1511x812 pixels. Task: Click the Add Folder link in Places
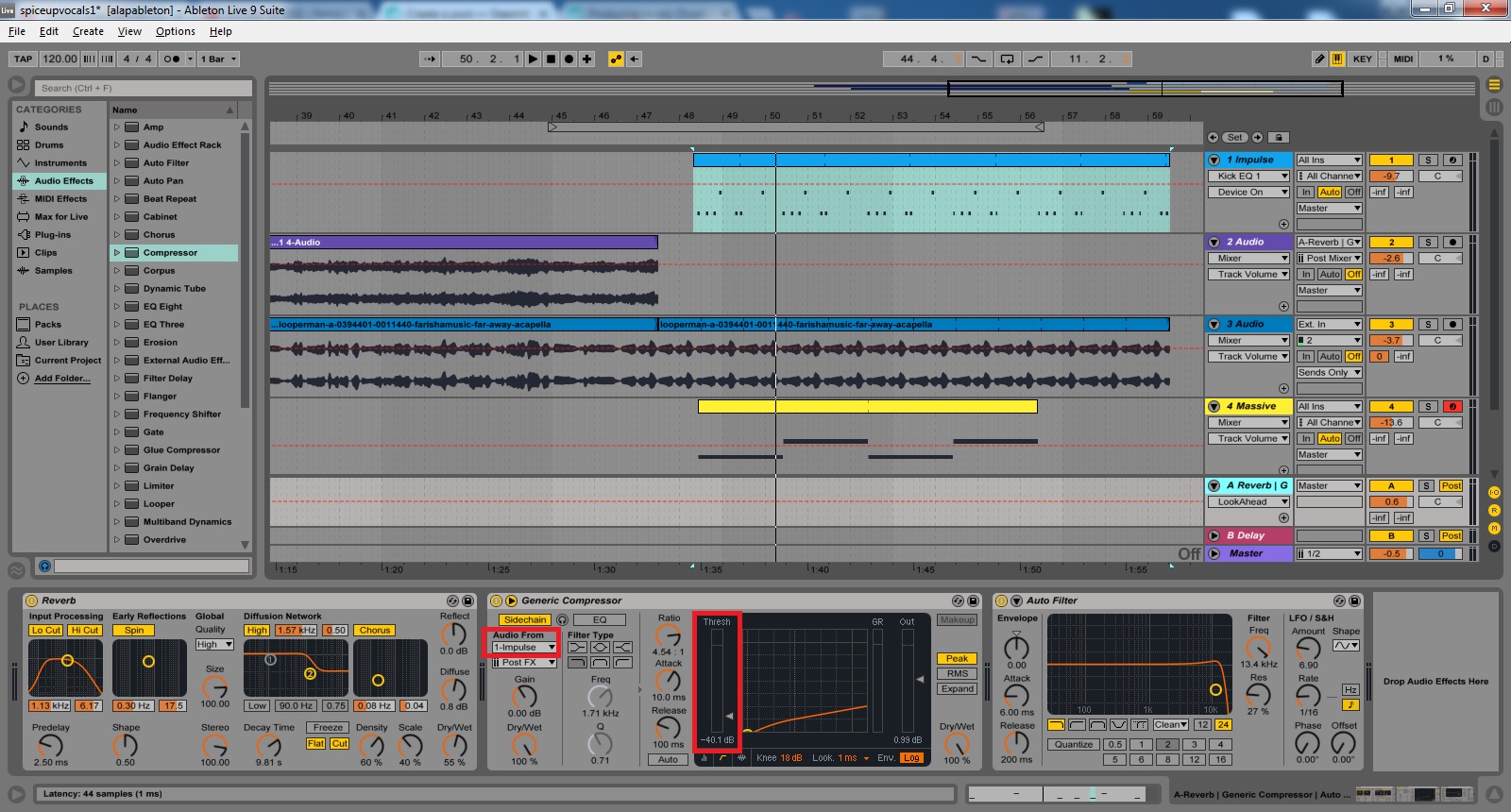tap(62, 379)
